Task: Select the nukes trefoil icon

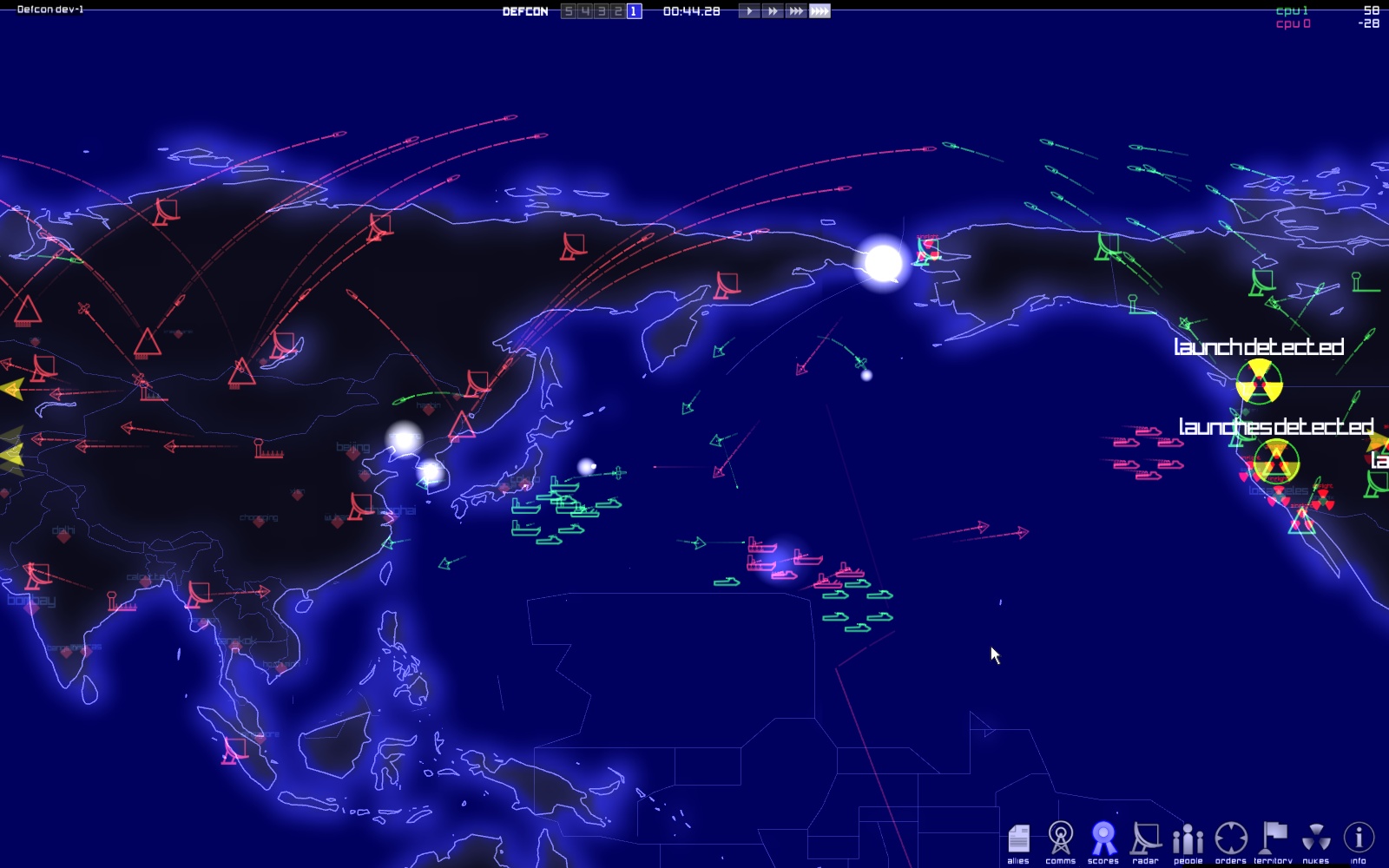Action: coord(1316,840)
